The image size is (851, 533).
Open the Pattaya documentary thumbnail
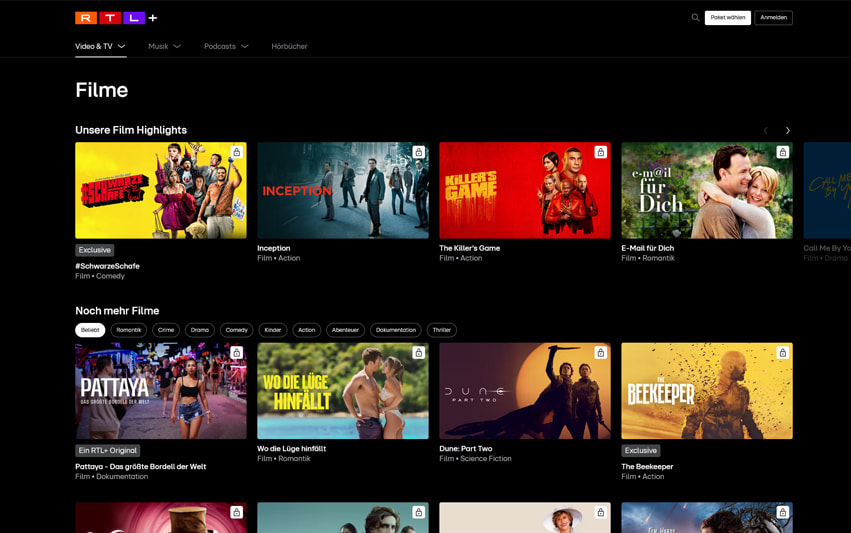coord(161,391)
